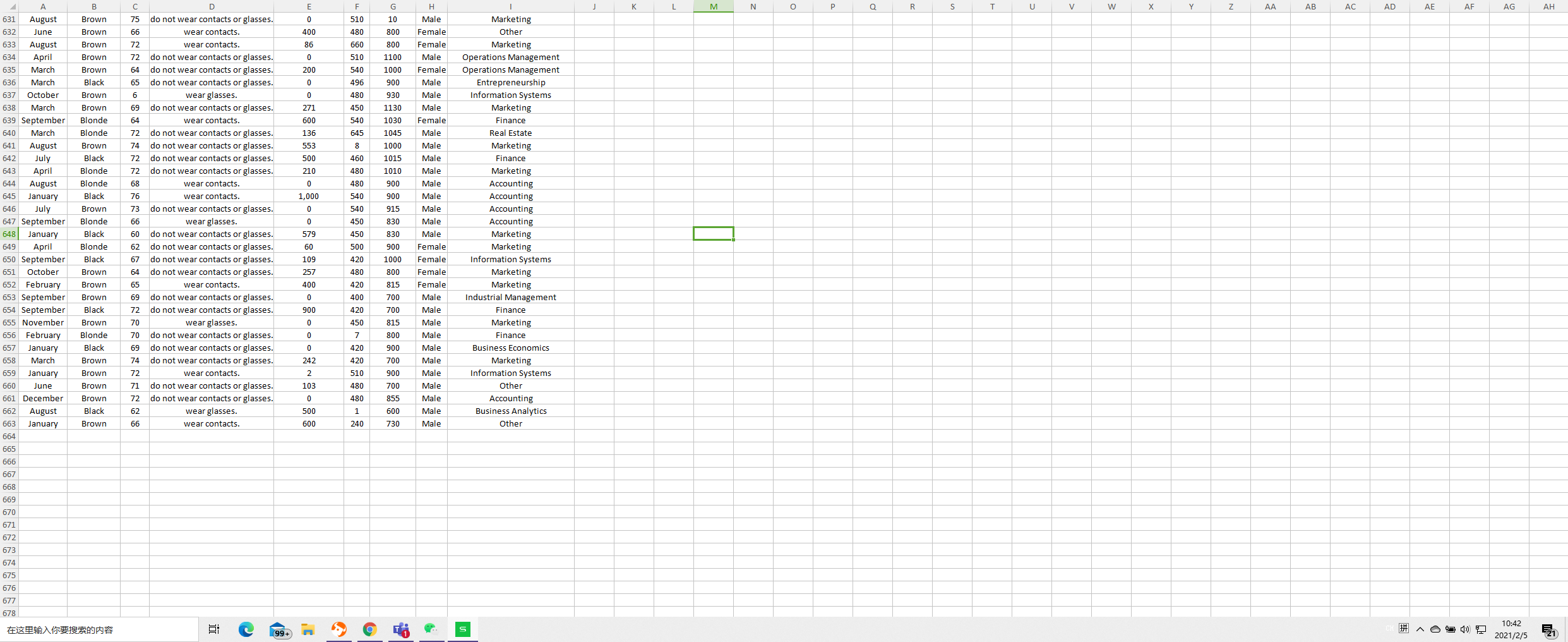Select the cell with value 1015

(393, 158)
